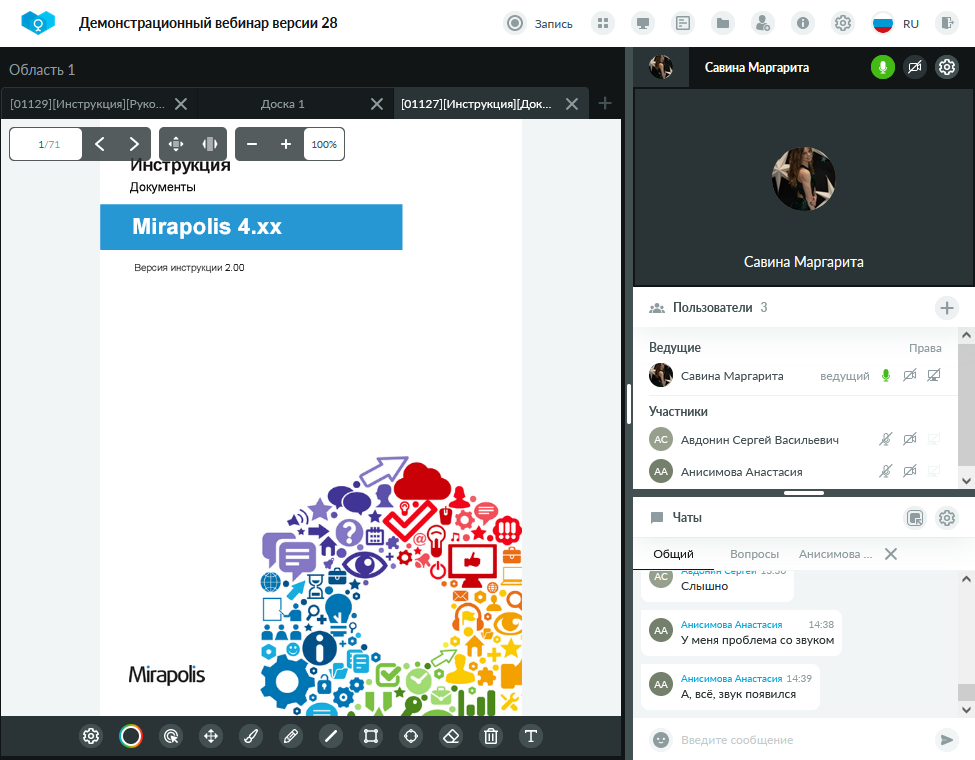Select the laser pointer tool
The height and width of the screenshot is (760, 975).
coord(171,736)
